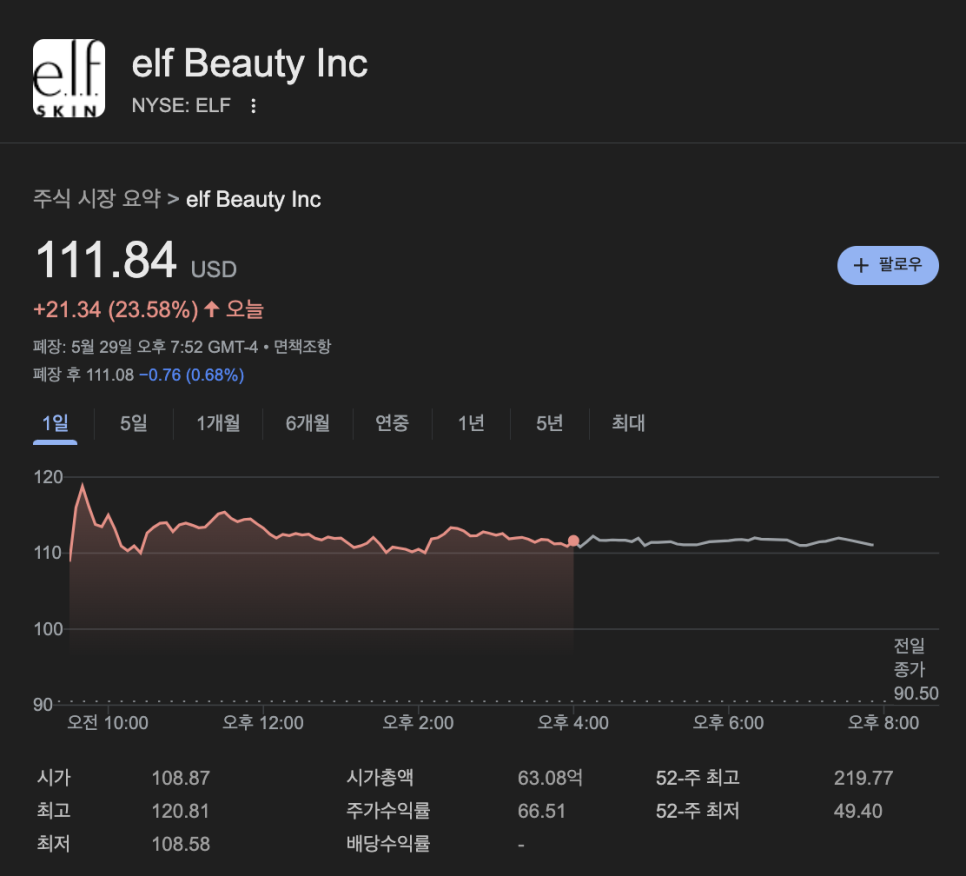966x876 pixels.
Task: Select the 1년 range tab
Action: tap(471, 423)
